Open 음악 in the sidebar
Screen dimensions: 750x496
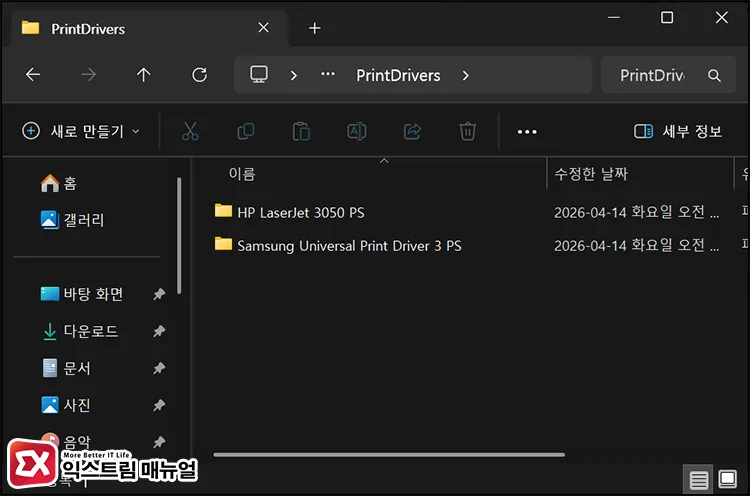point(66,442)
